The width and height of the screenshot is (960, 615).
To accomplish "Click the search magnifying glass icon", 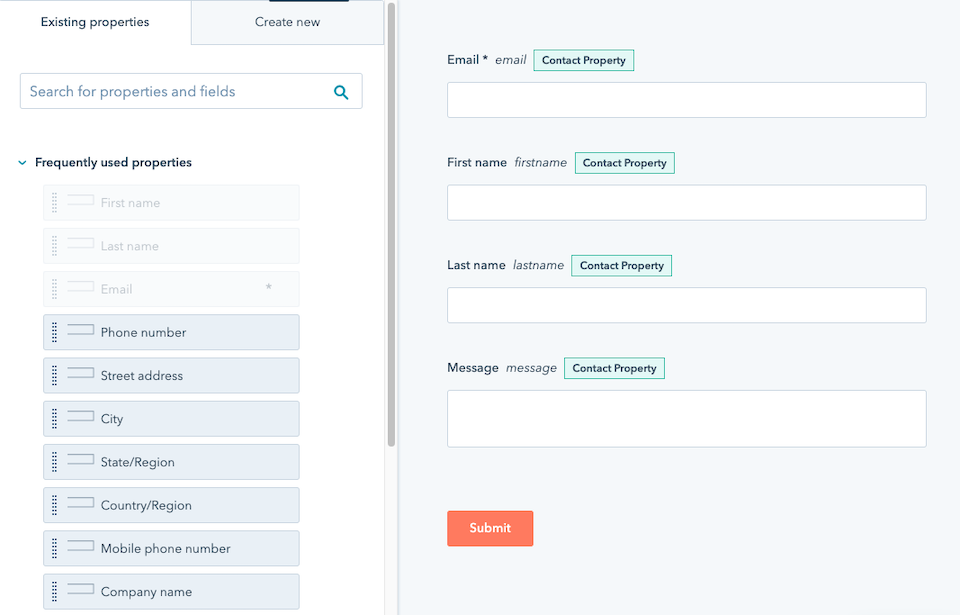I will pyautogui.click(x=341, y=91).
